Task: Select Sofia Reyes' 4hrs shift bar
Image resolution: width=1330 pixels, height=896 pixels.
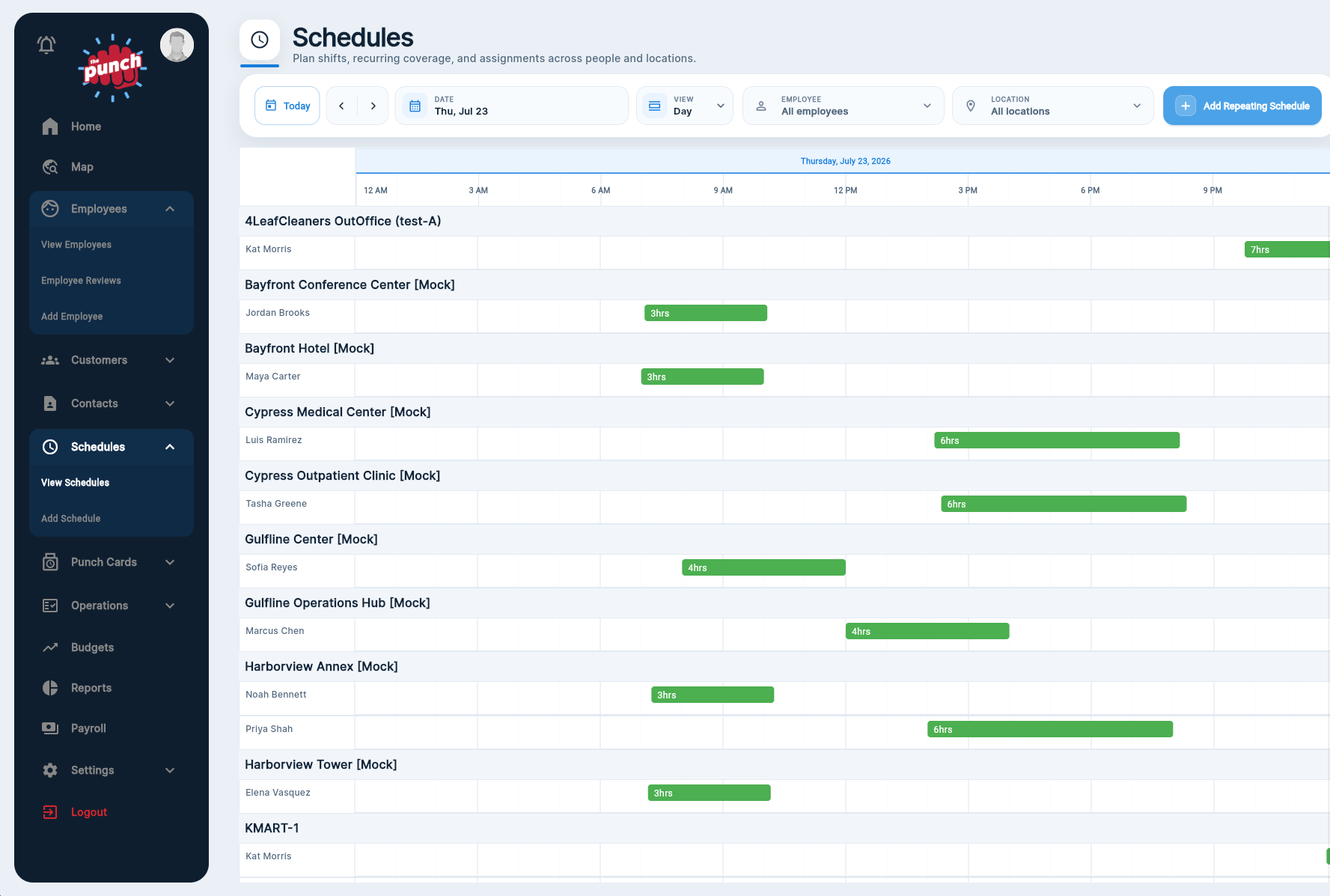Action: [763, 567]
